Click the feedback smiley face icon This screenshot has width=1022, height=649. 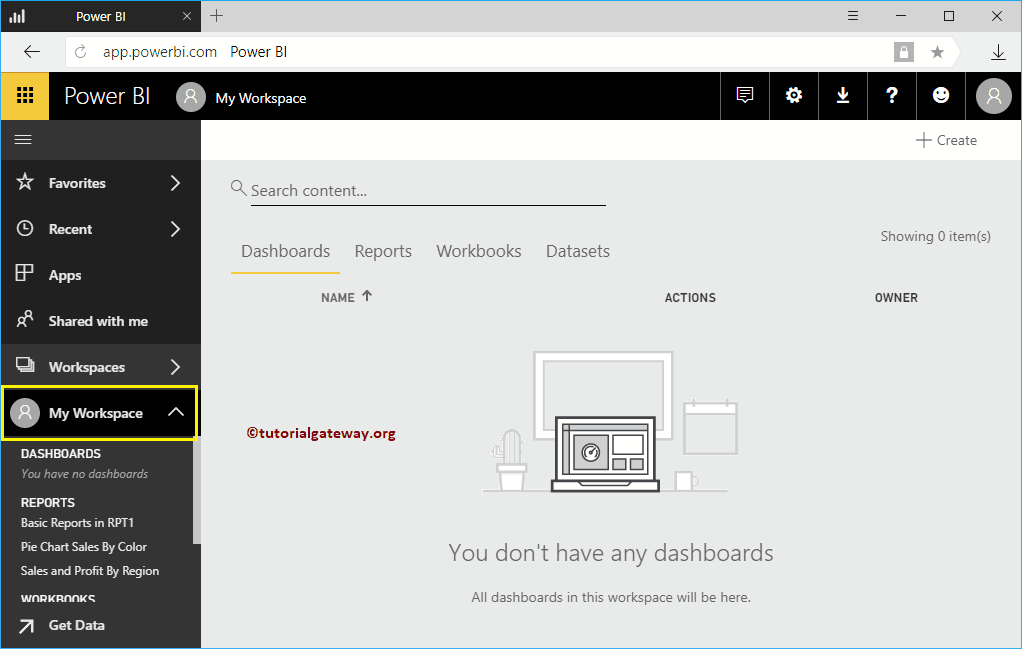[x=941, y=96]
